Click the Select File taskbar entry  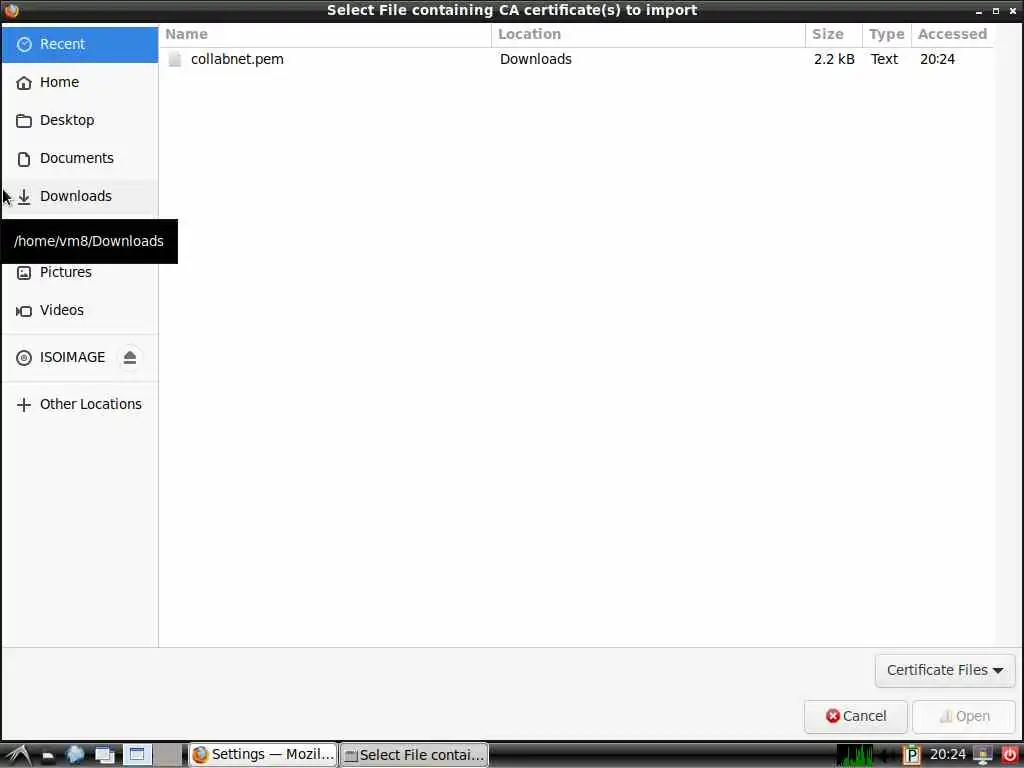coord(414,755)
